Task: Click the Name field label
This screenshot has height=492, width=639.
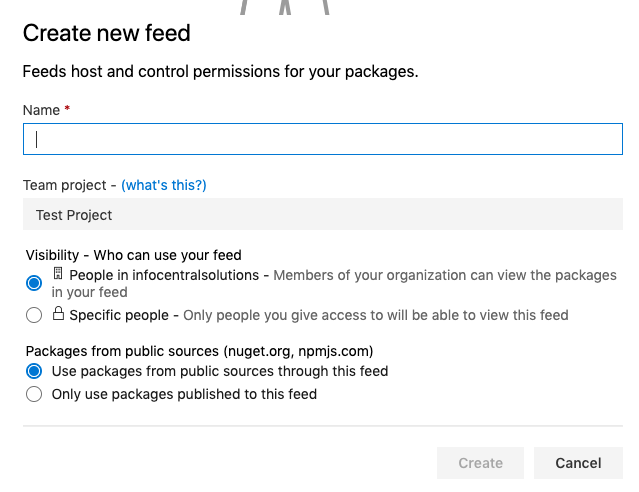Action: click(x=42, y=110)
